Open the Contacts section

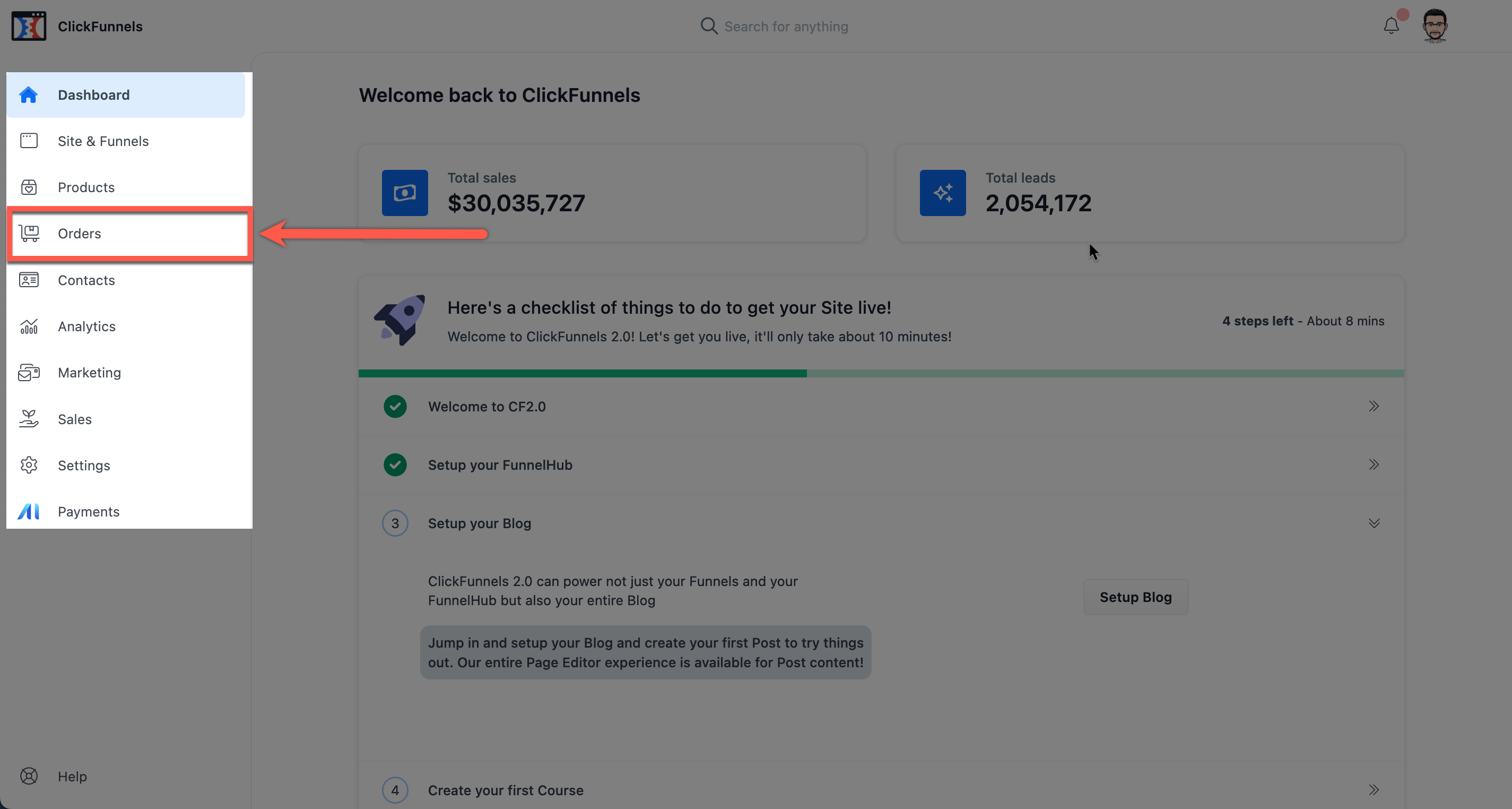126,280
